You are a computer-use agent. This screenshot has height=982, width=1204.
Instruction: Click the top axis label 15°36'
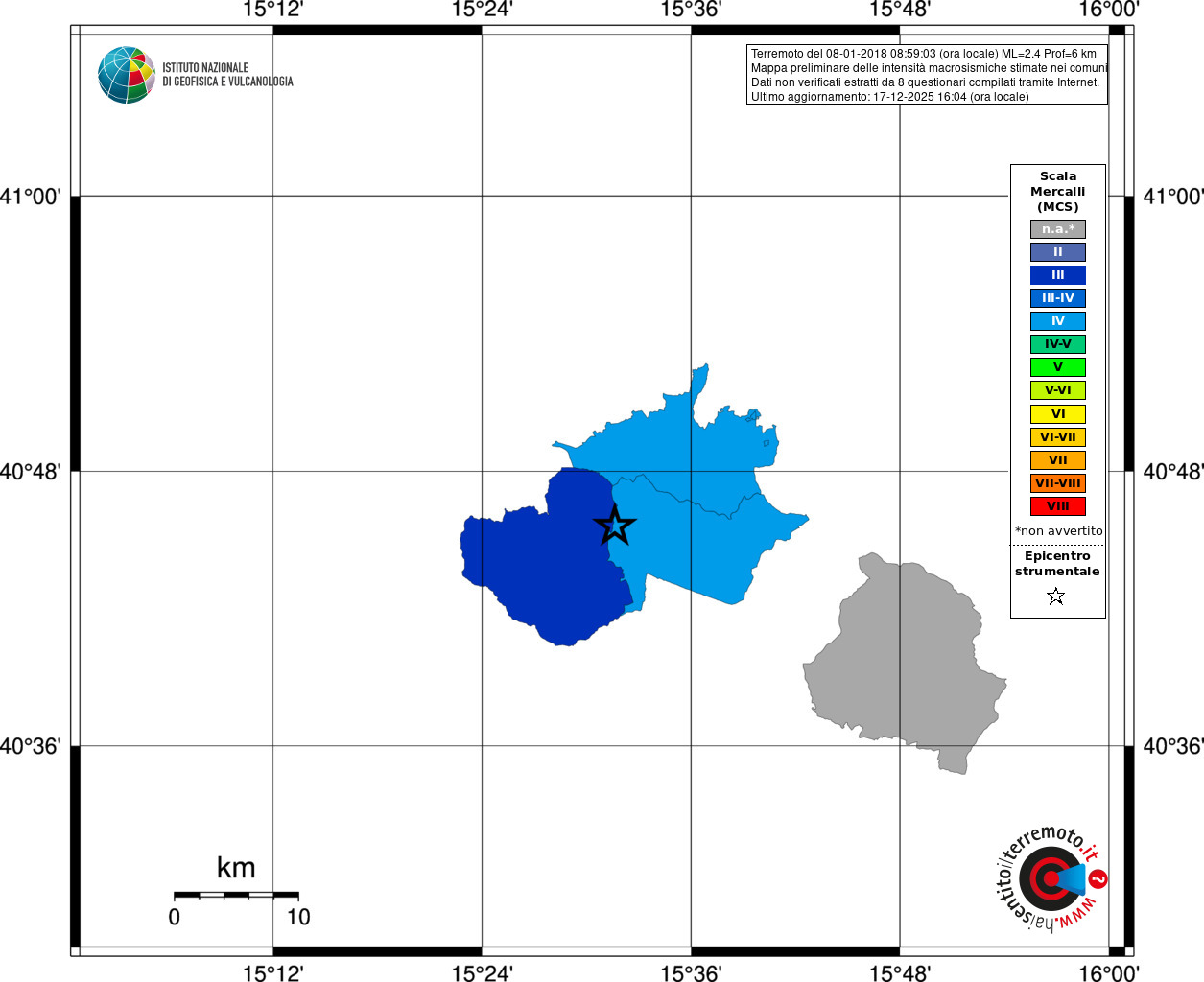691,10
